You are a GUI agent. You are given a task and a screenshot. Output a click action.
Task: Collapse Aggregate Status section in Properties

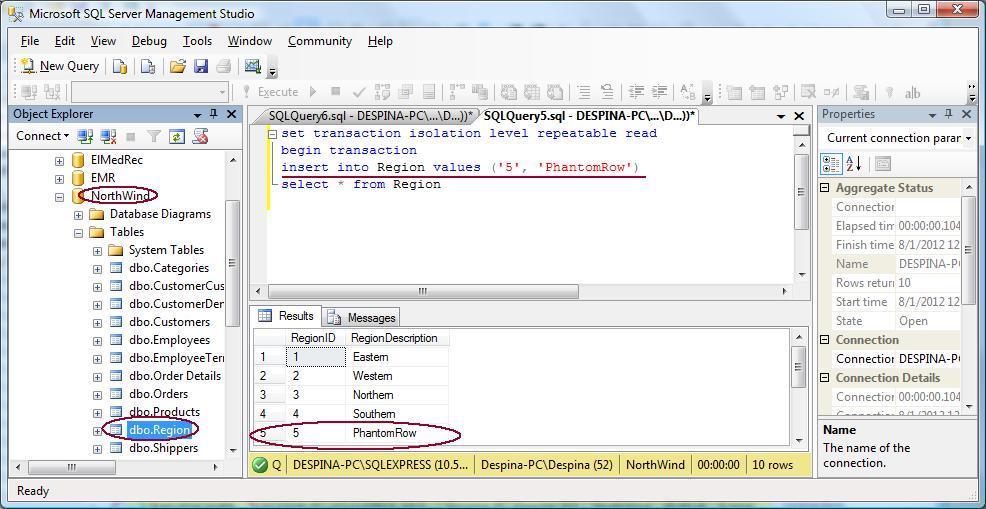click(826, 188)
